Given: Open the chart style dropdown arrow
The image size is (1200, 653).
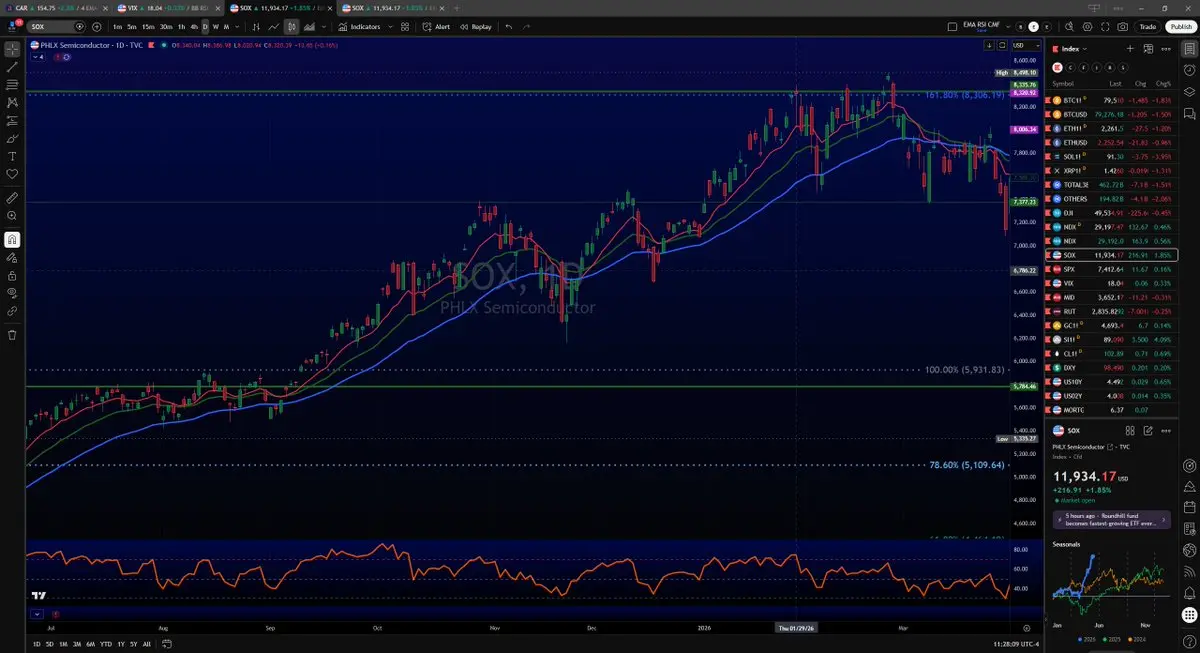Looking at the screenshot, I should [324, 26].
